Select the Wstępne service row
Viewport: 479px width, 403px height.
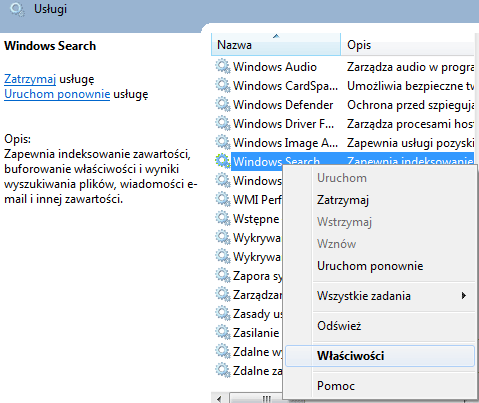coord(256,219)
